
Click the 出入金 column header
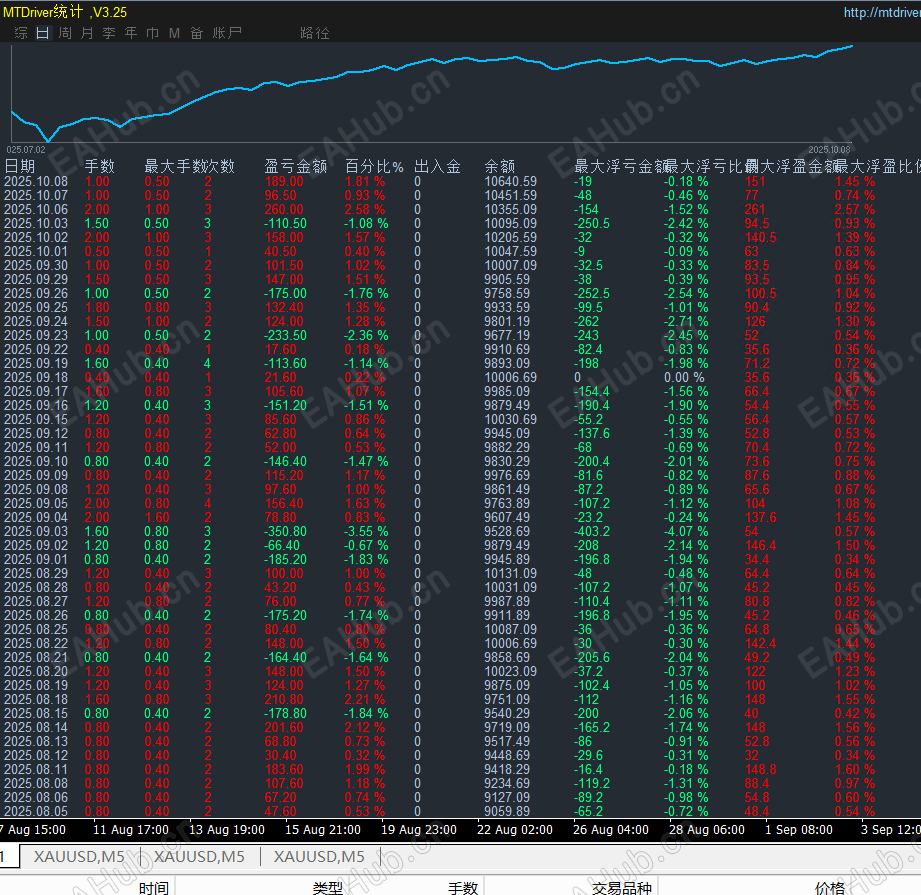437,166
